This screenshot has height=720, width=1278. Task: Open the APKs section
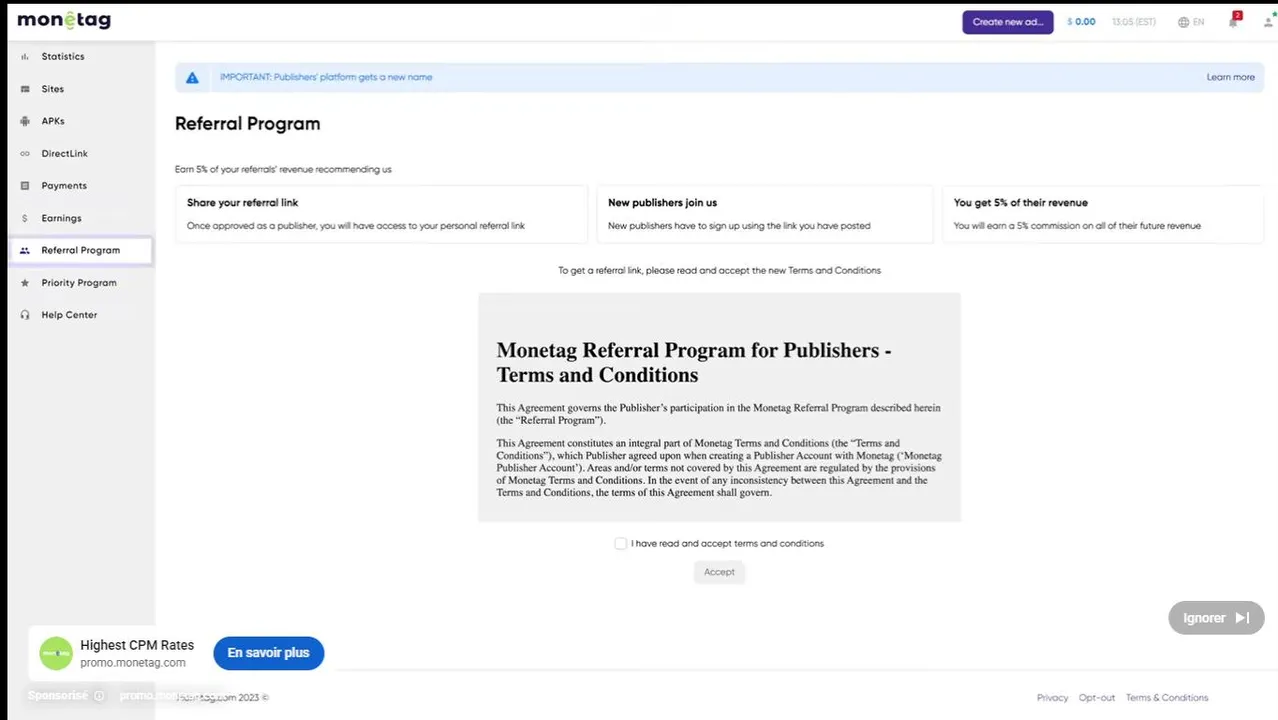coord(53,121)
